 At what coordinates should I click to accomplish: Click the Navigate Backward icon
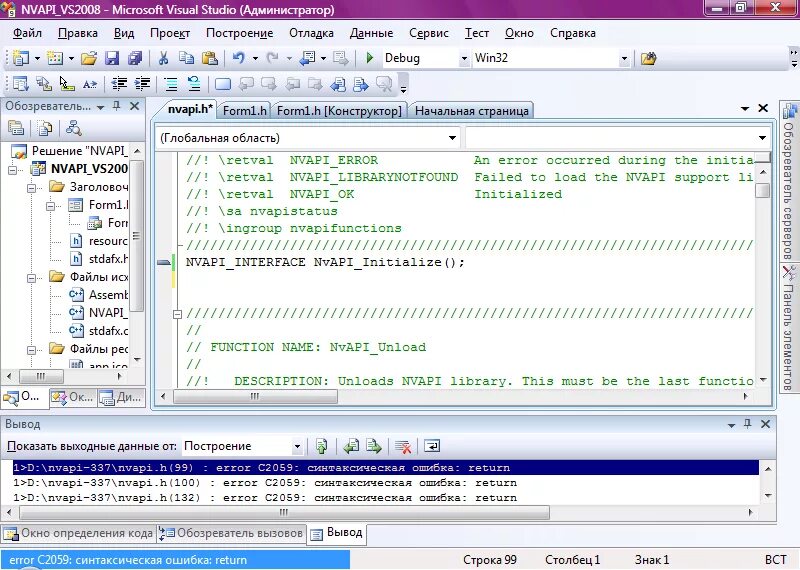tap(308, 58)
